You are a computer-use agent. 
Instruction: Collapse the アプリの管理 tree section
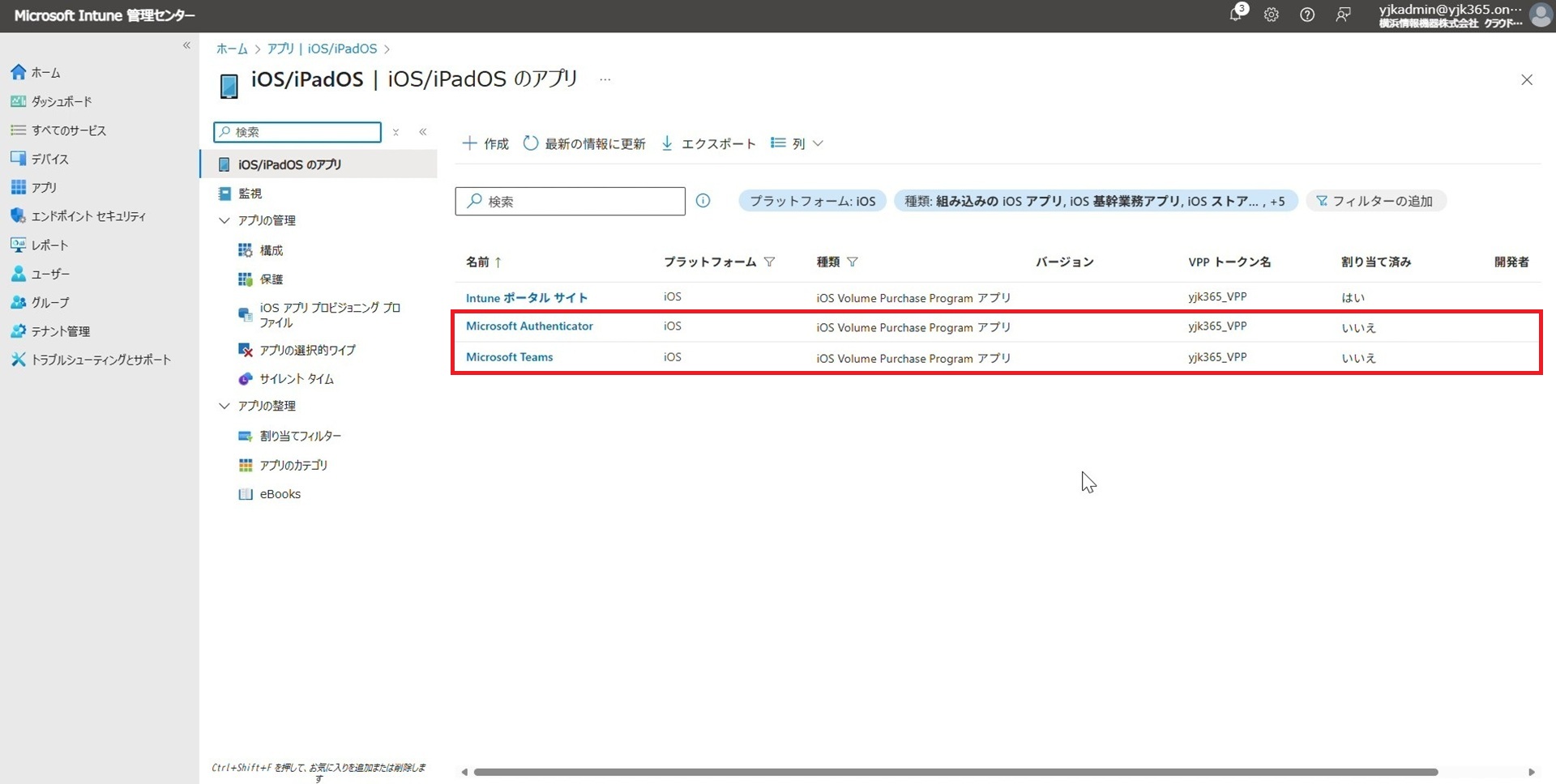click(x=224, y=220)
